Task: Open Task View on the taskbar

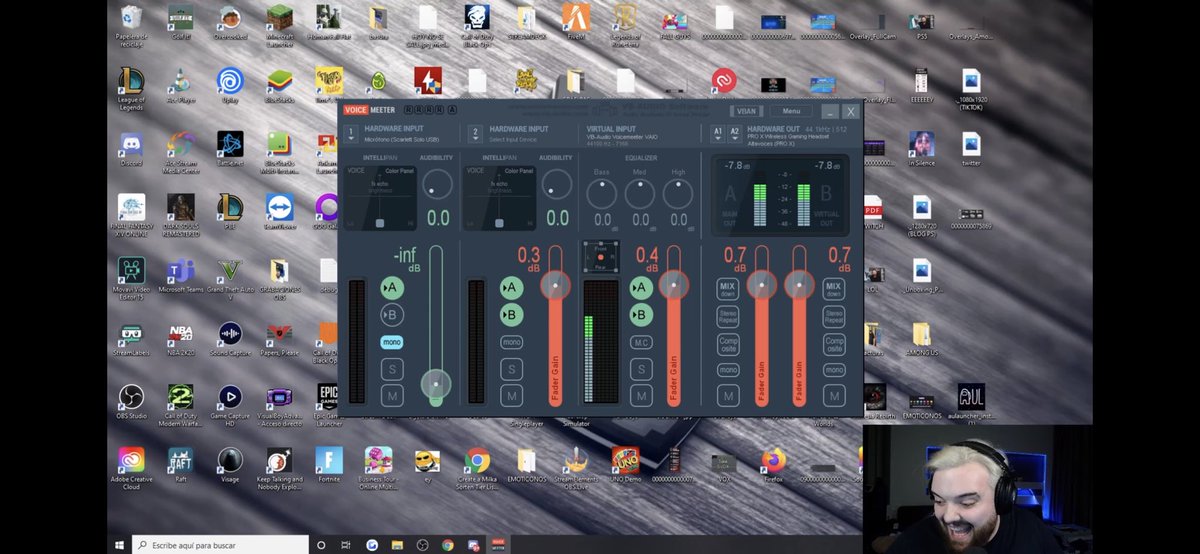Action: point(347,545)
